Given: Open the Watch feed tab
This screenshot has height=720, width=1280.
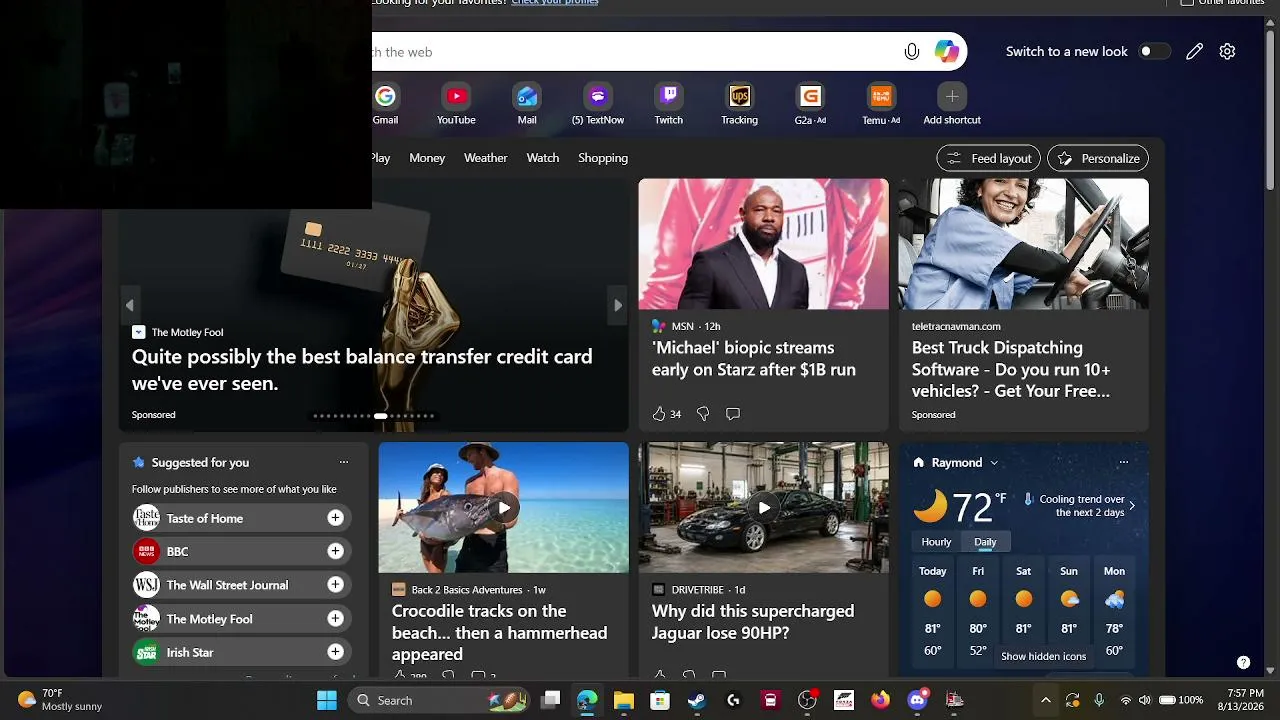Looking at the screenshot, I should 543,158.
